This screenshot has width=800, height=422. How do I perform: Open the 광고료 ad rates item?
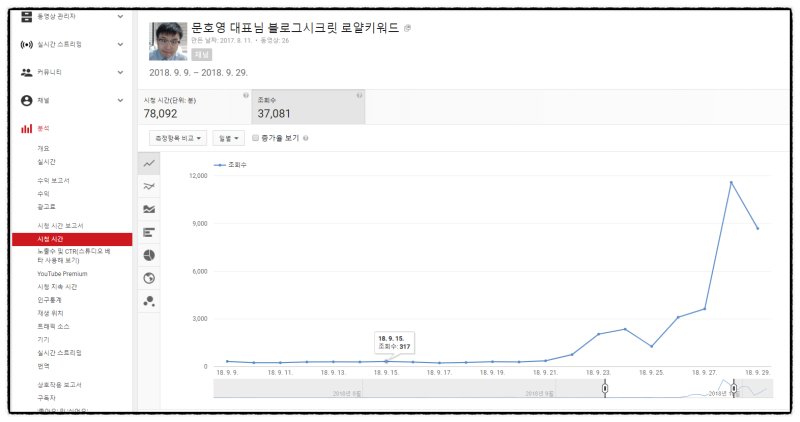(46, 207)
